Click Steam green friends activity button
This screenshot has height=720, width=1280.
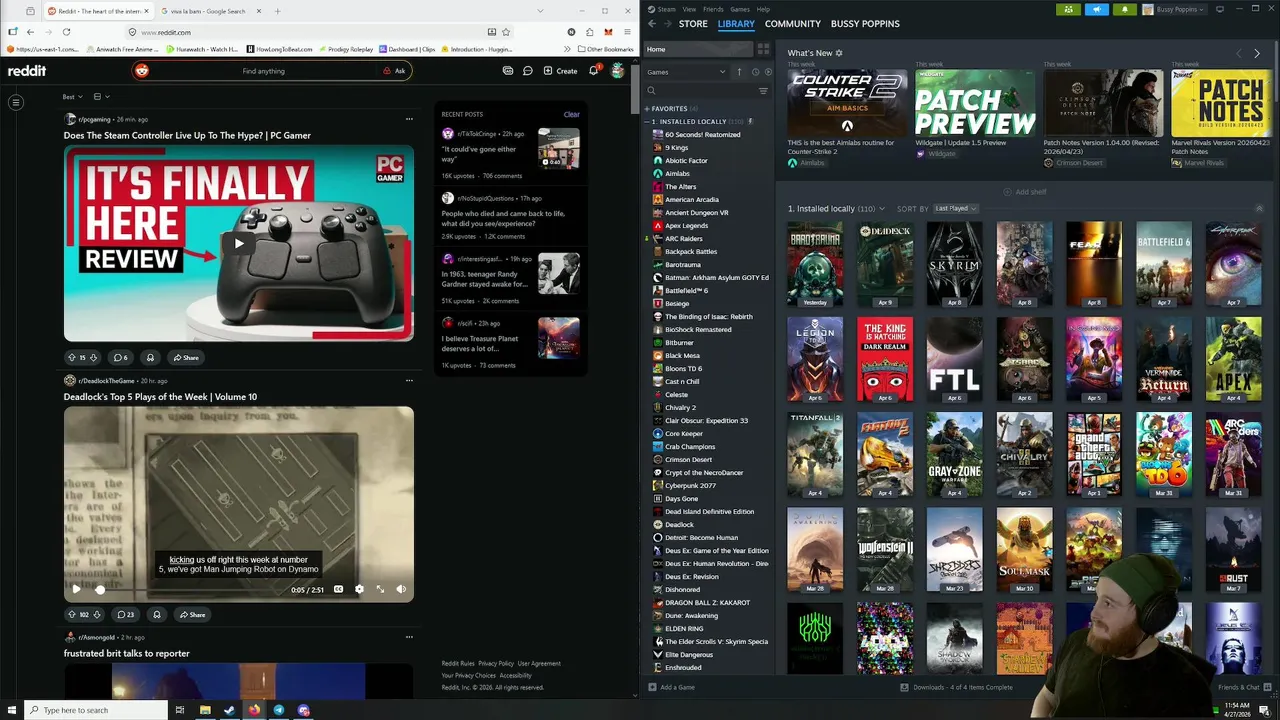(x=1068, y=9)
